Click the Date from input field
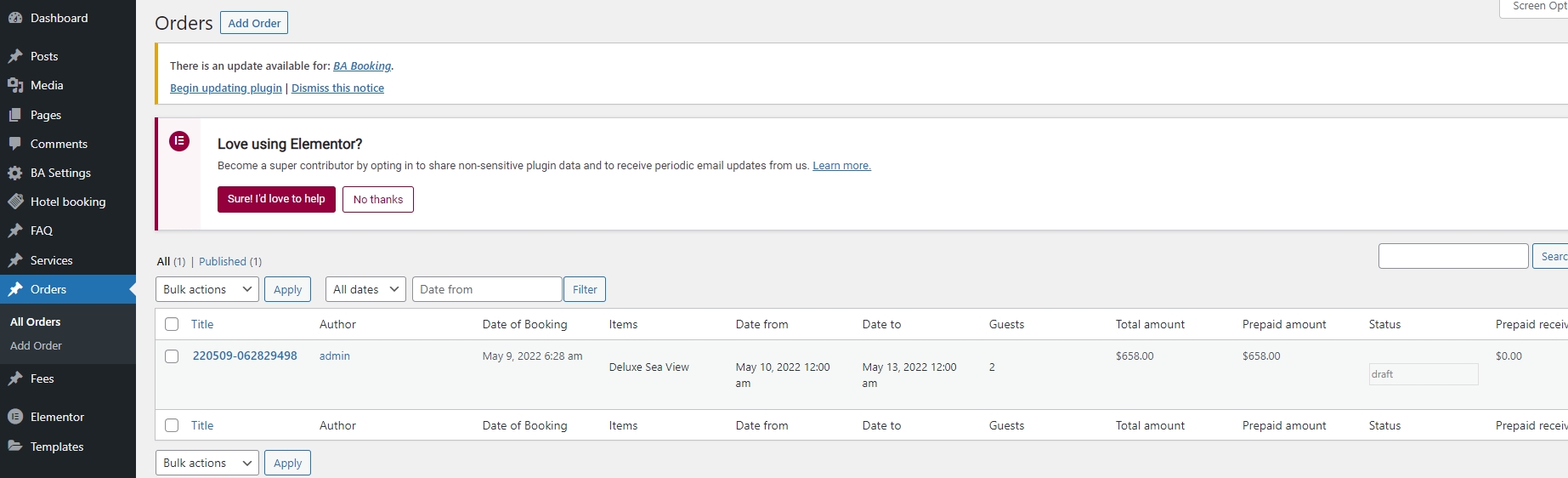The height and width of the screenshot is (478, 1568). point(486,289)
